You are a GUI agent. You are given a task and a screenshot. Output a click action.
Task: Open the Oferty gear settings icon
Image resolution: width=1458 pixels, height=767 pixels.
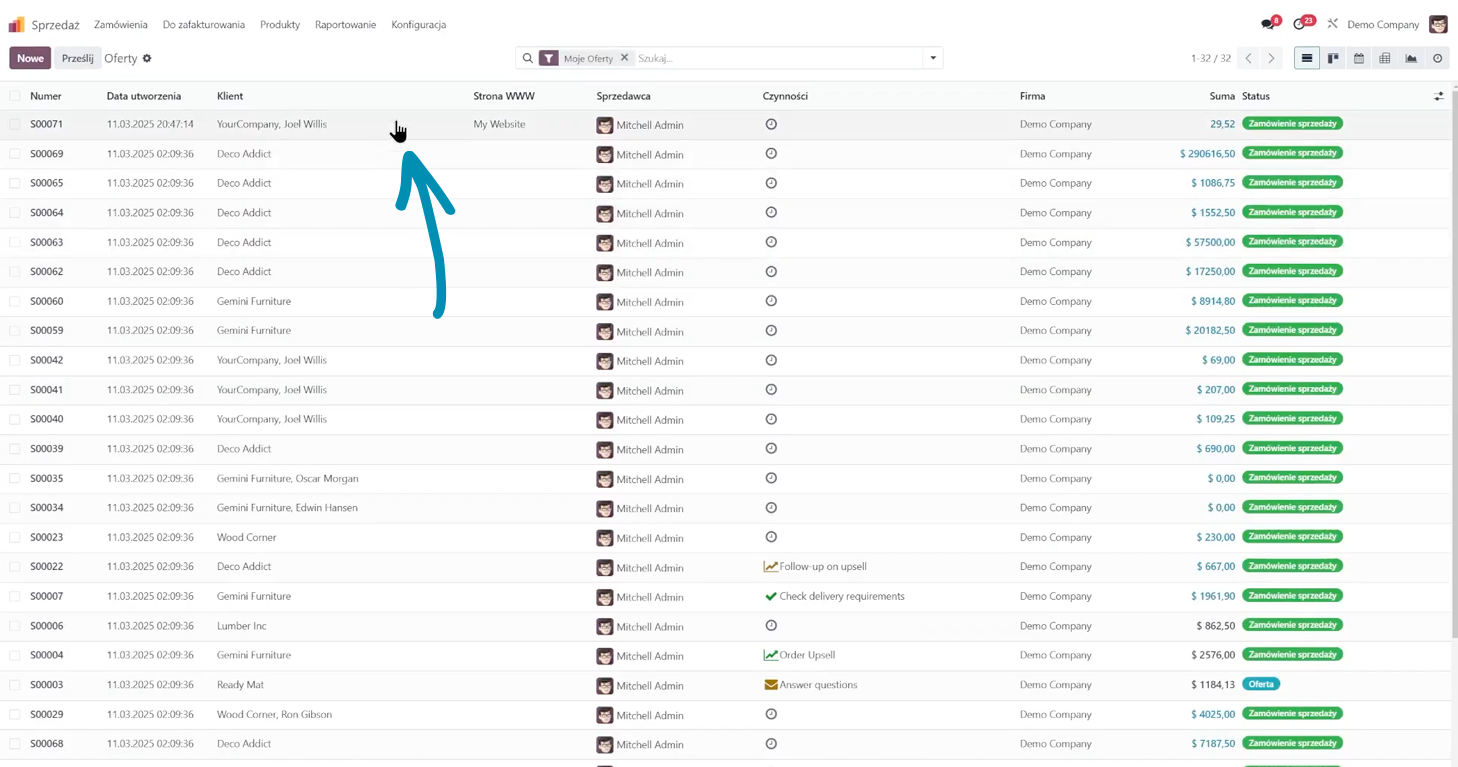point(147,58)
